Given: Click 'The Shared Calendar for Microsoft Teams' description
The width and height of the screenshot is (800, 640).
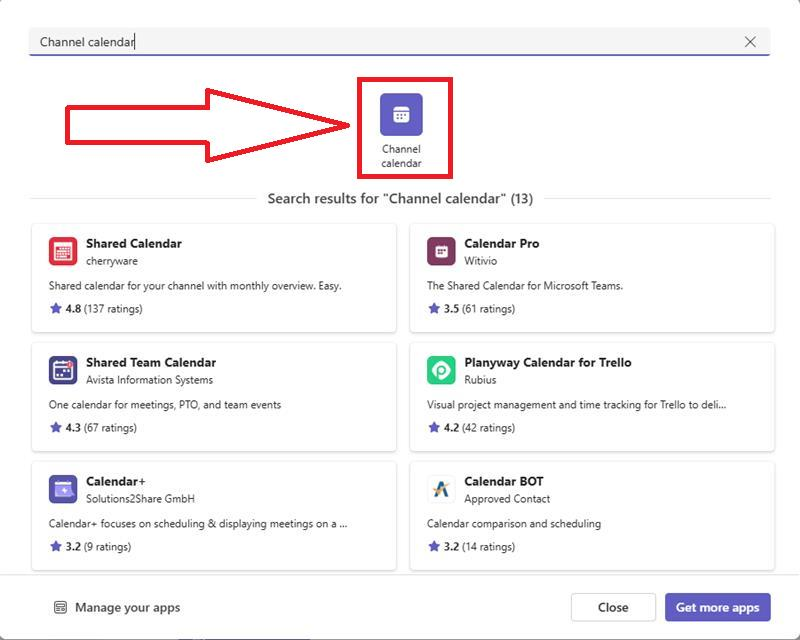Looking at the screenshot, I should (525, 286).
